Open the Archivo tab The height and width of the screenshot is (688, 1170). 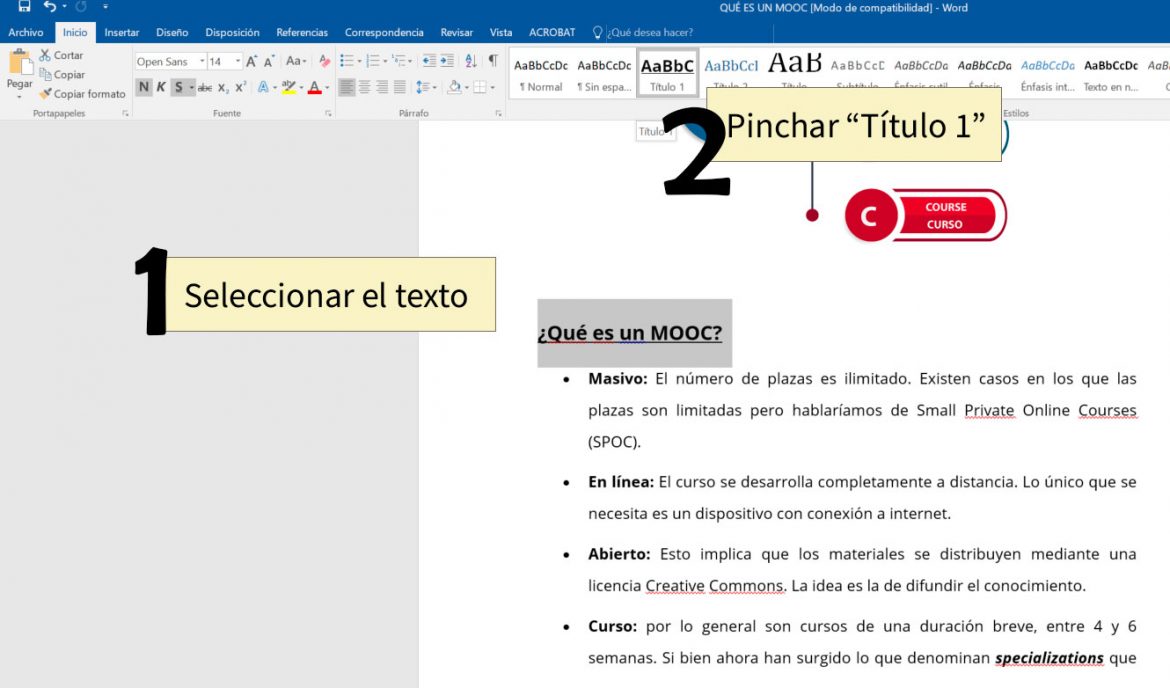[x=25, y=32]
